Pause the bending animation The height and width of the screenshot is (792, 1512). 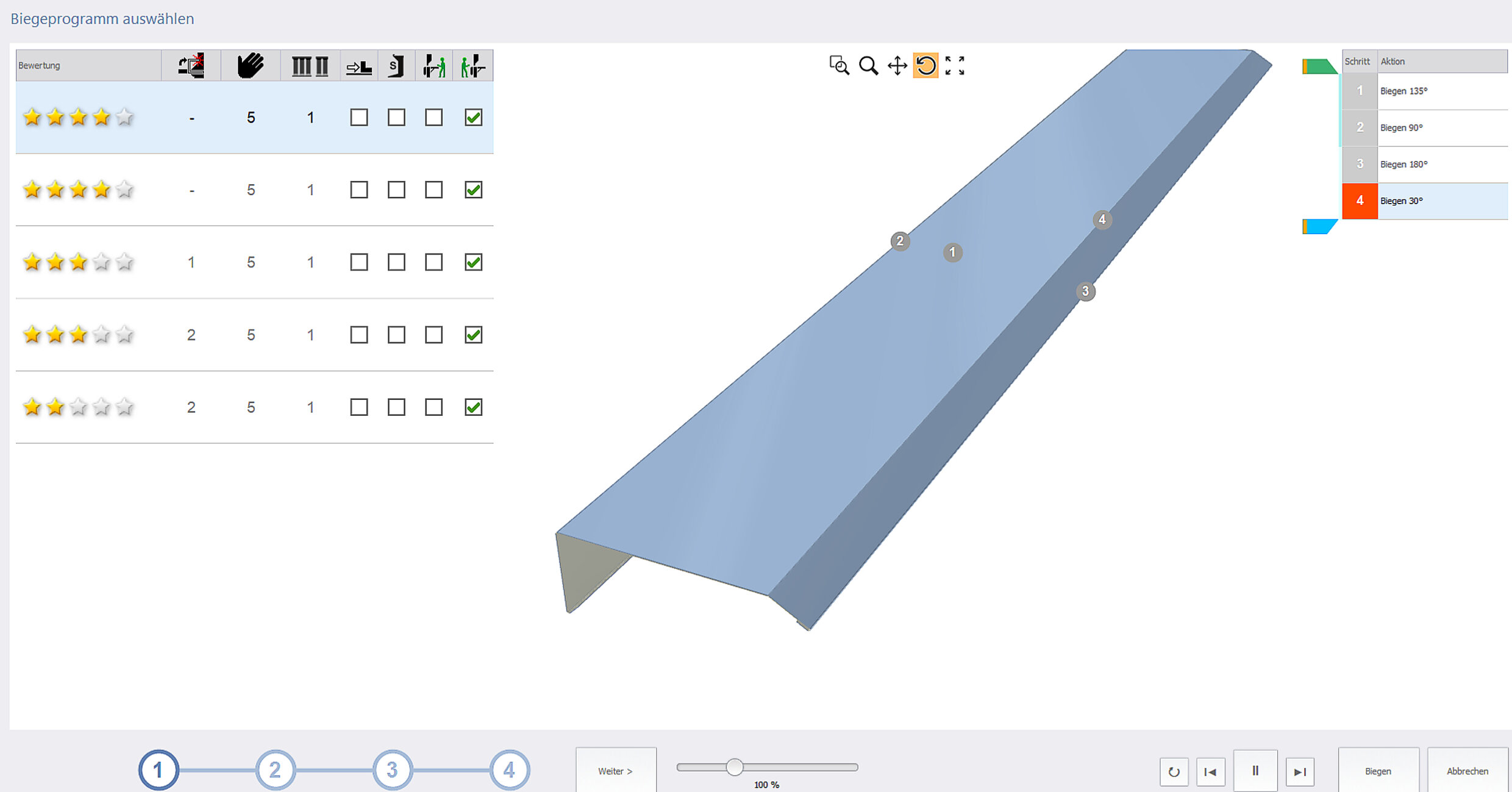(x=1255, y=771)
